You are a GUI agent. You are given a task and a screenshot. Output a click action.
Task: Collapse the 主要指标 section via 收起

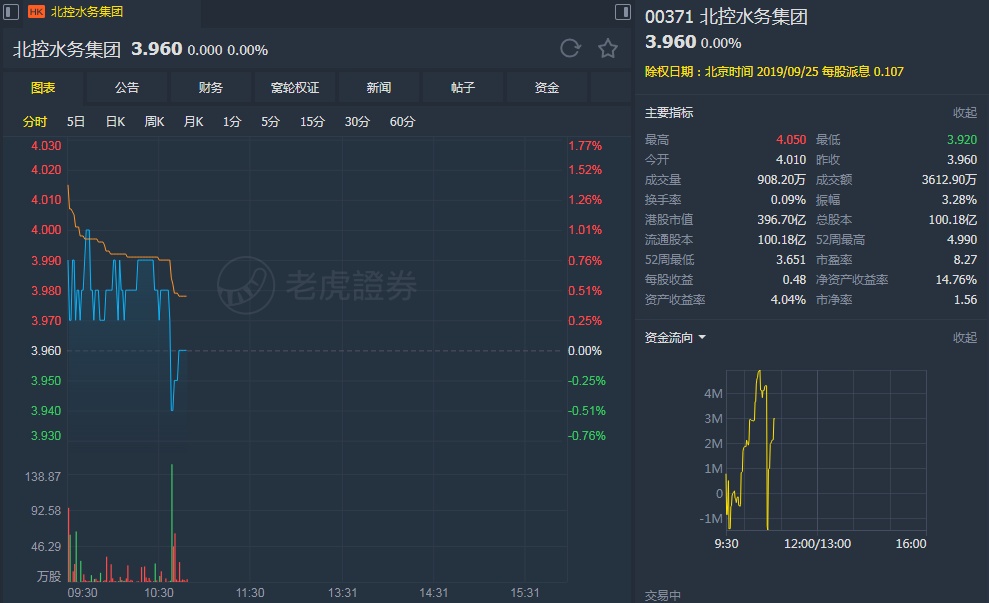pos(964,113)
